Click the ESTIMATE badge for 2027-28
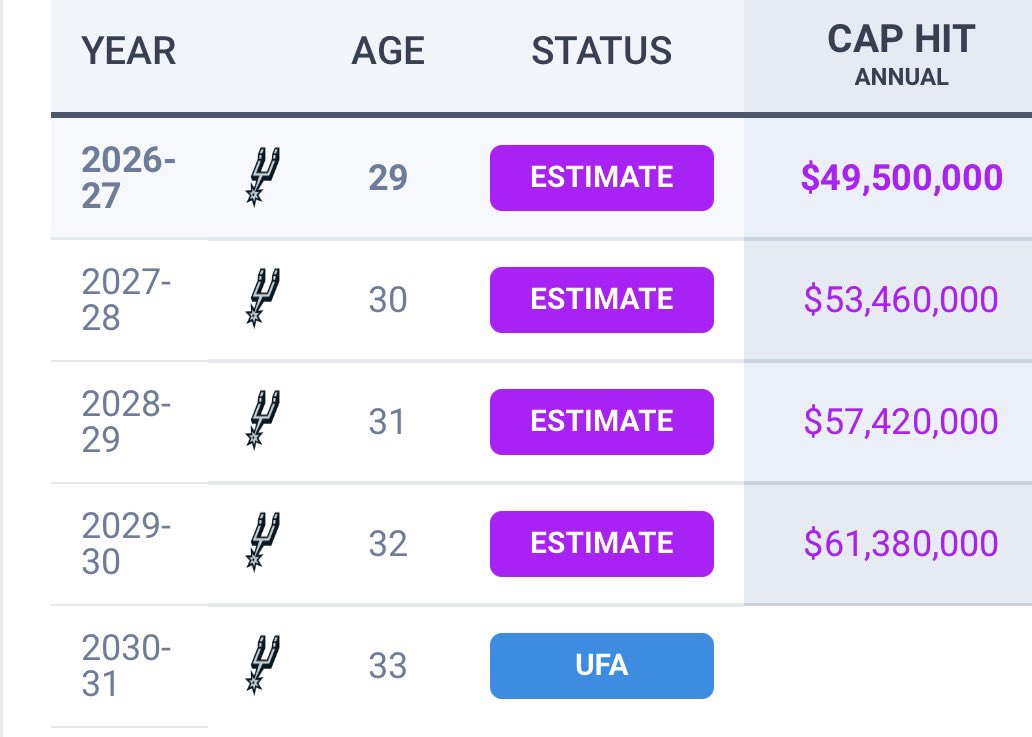Screen dimensions: 1032x737 point(602,300)
